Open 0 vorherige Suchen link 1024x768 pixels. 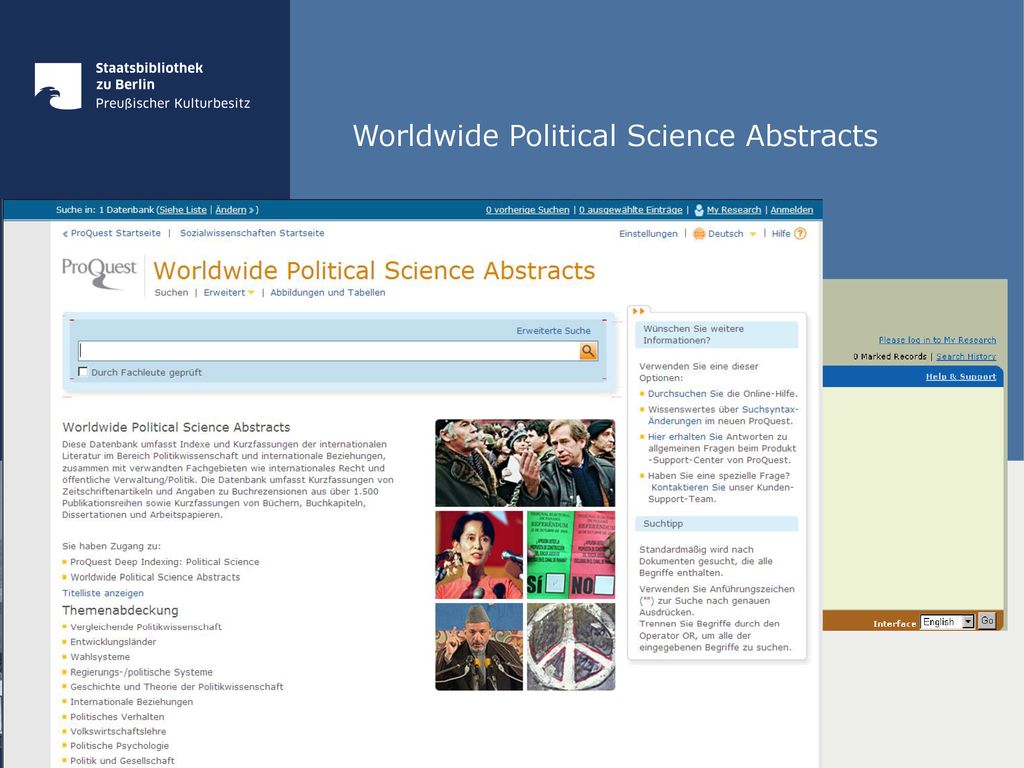[x=528, y=210]
